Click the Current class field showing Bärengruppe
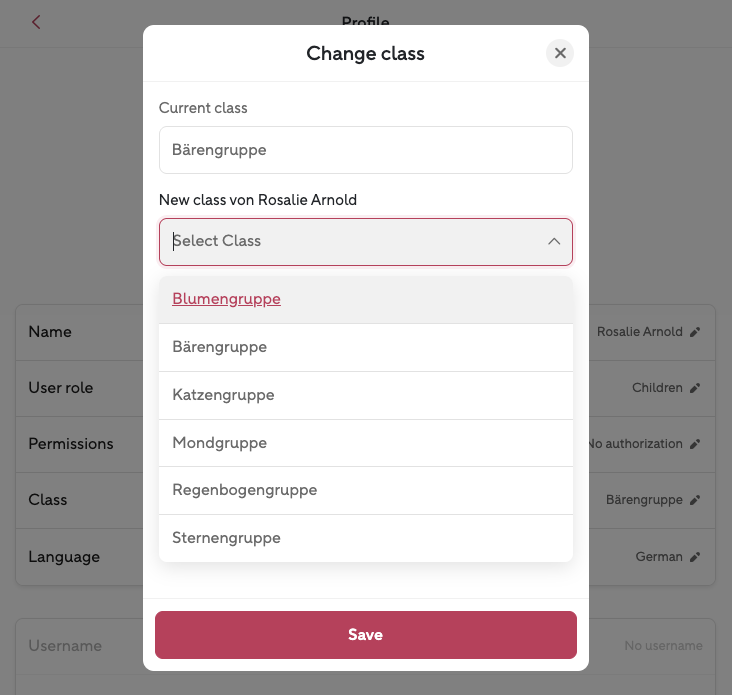Viewport: 732px width, 695px height. 365,150
